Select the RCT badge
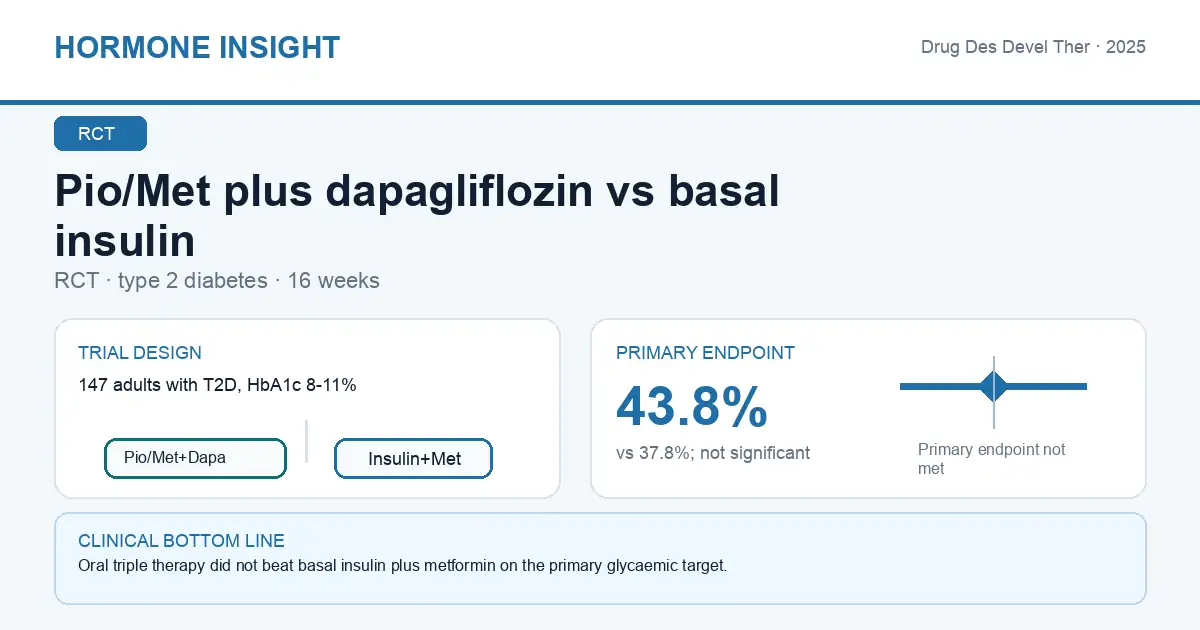This screenshot has width=1200, height=630. click(x=100, y=134)
